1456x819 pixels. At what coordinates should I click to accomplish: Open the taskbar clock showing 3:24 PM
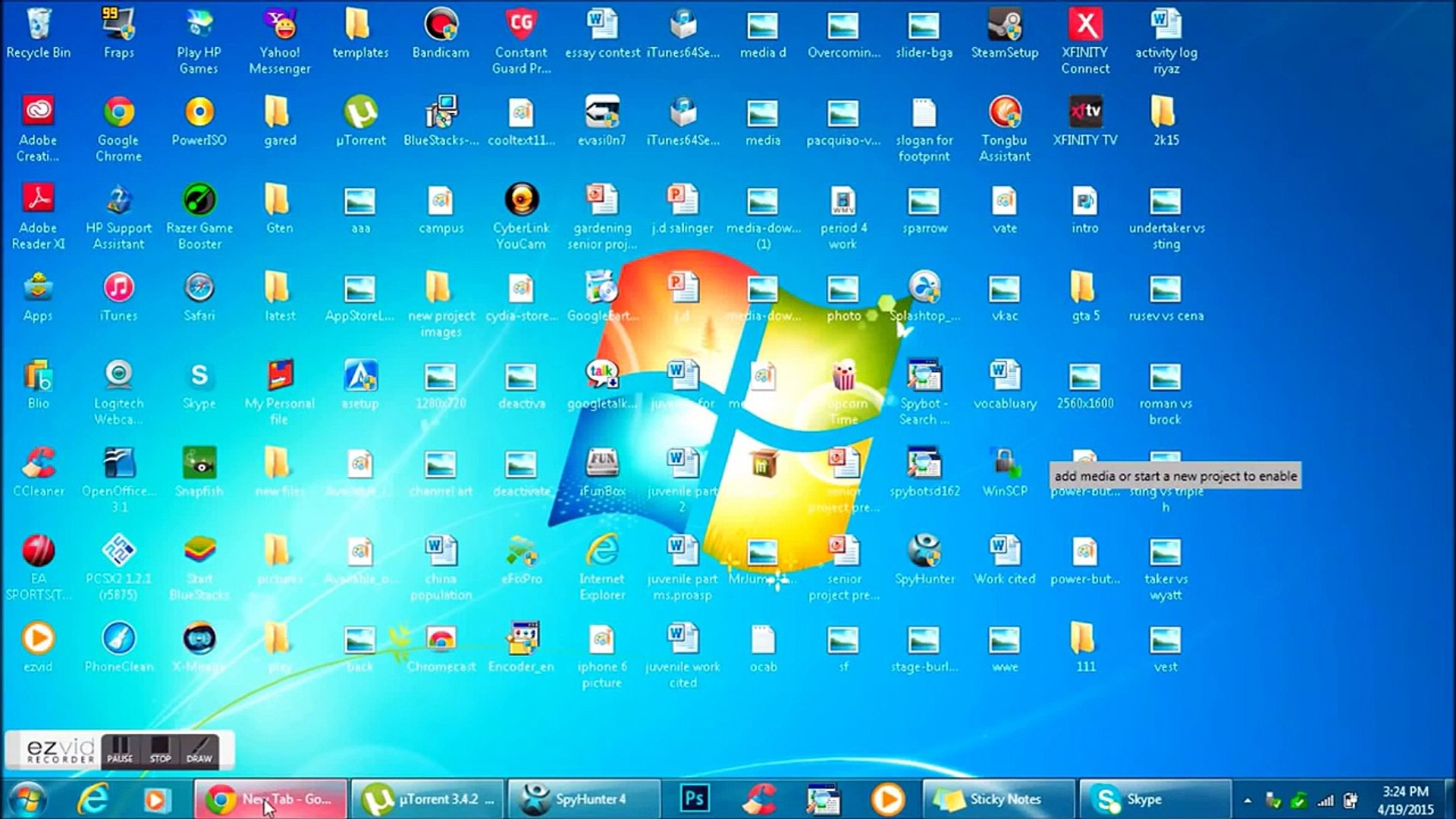point(1405,800)
